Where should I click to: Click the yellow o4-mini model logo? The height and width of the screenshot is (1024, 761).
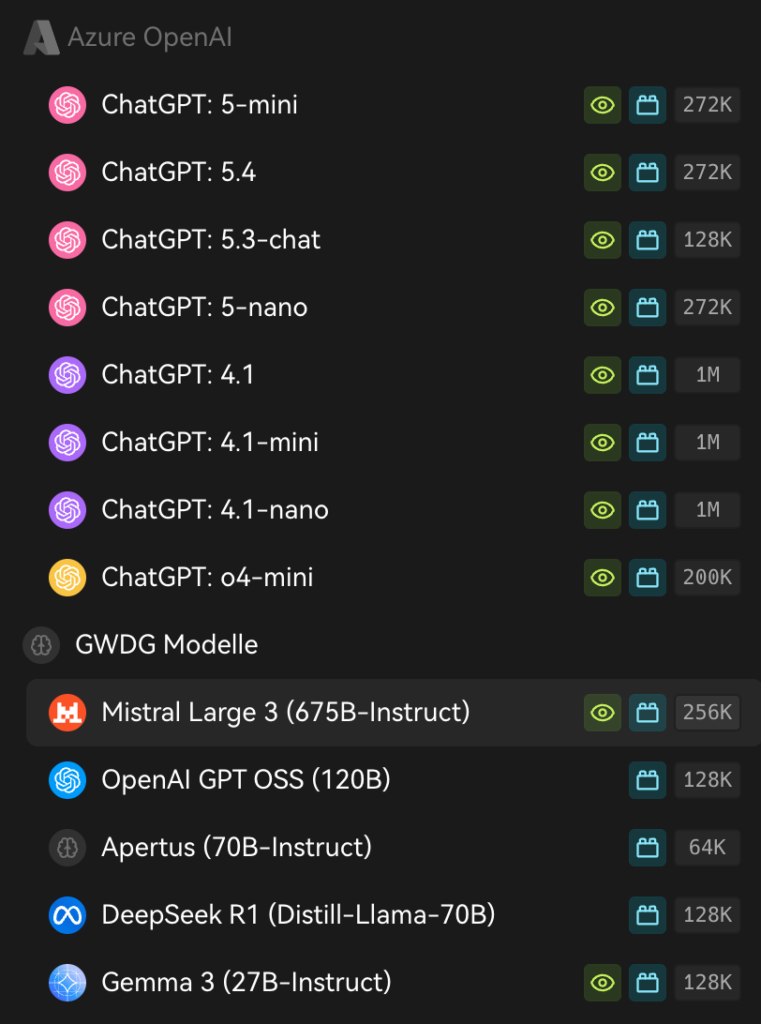(67, 577)
